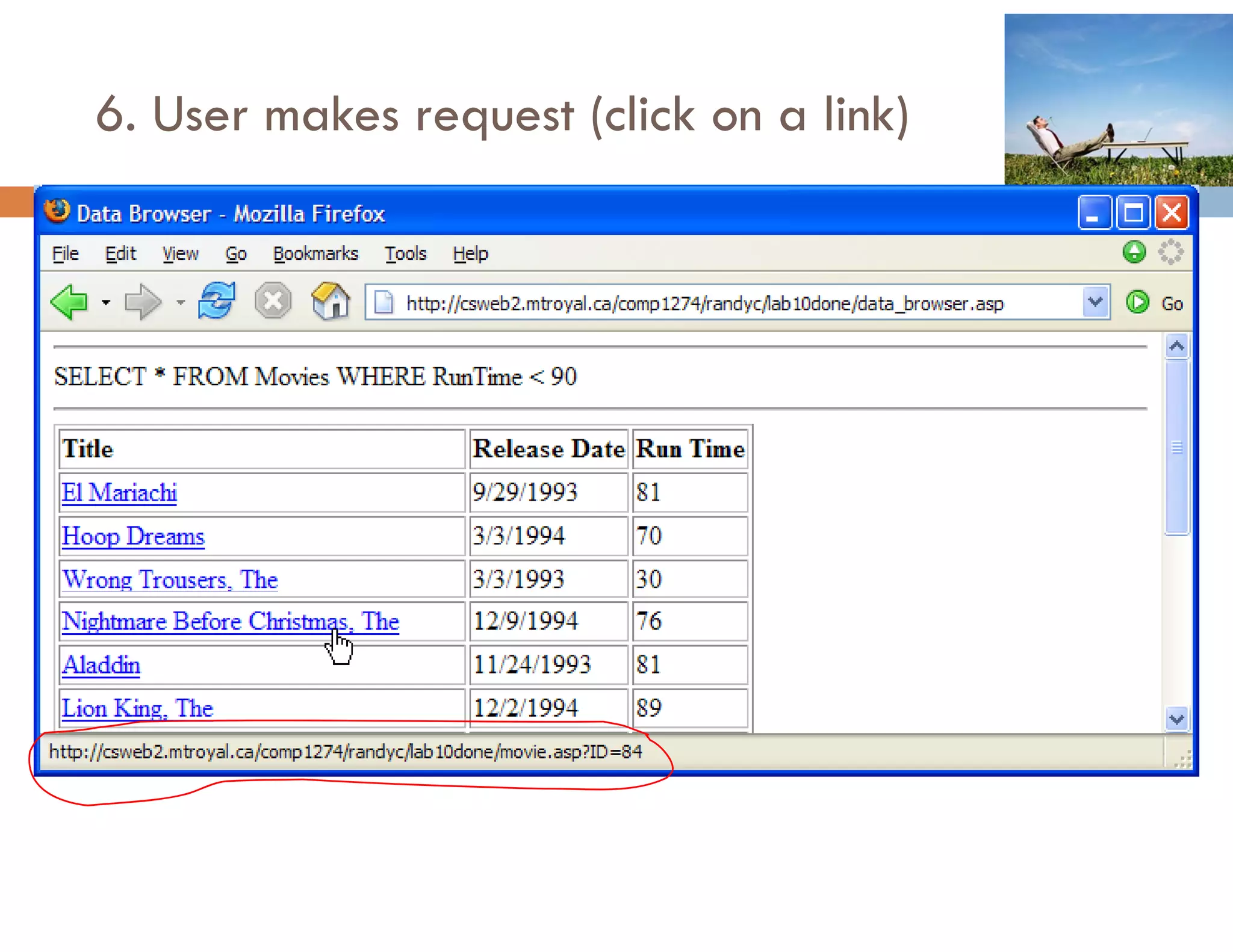Screen dimensions: 1233x952
Task: Open the View menu
Action: coord(180,253)
